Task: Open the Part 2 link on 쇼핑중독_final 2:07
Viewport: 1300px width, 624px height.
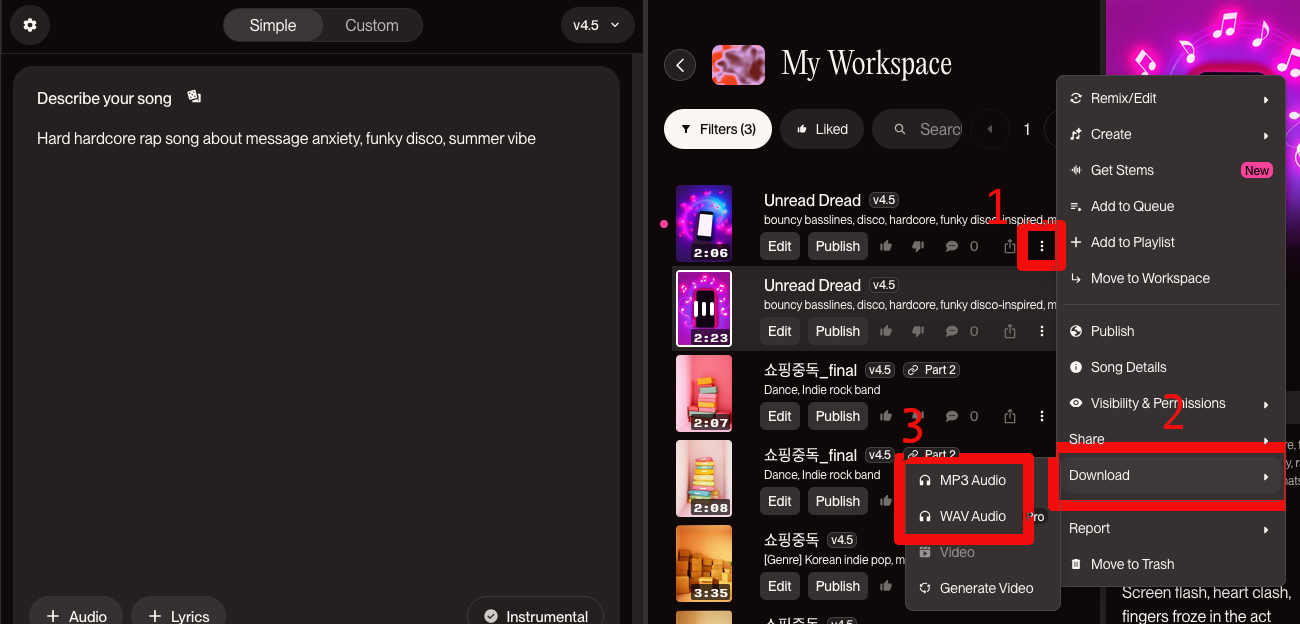Action: pyautogui.click(x=931, y=370)
